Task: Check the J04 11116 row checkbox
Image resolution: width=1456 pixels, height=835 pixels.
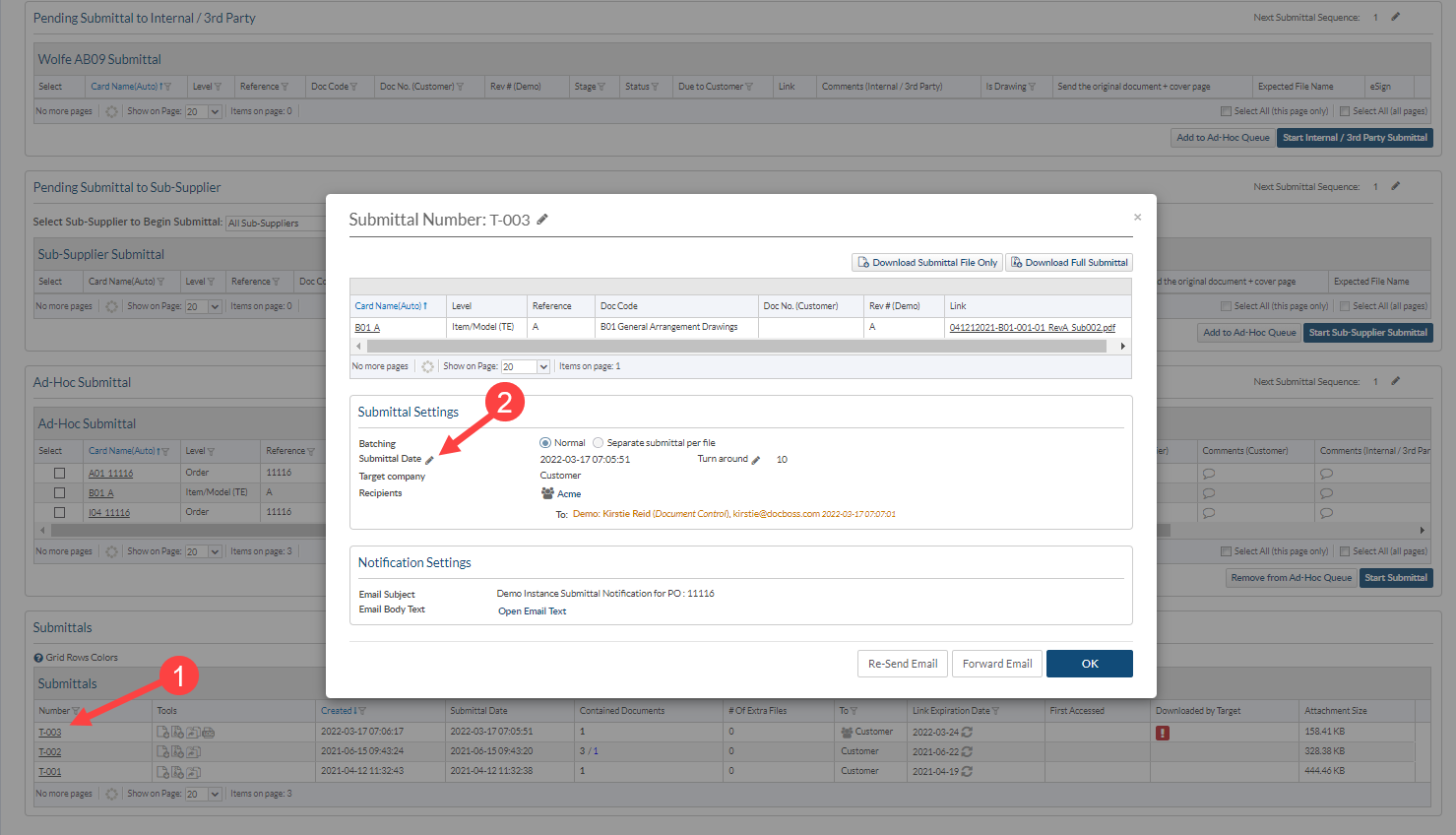Action: [59, 513]
